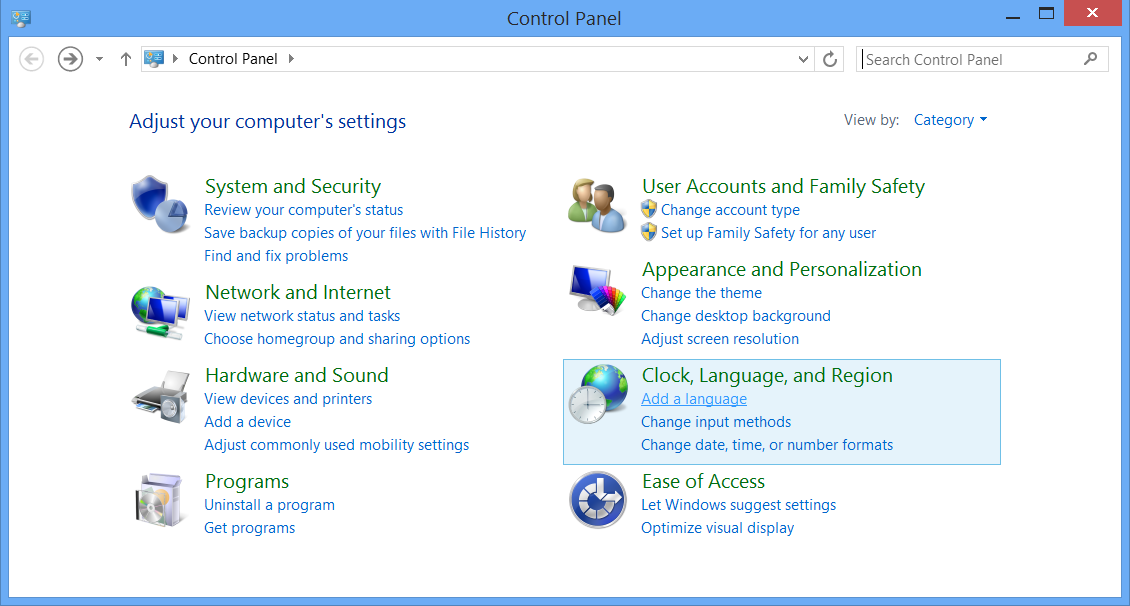Click Find and fix problems
Image resolution: width=1130 pixels, height=606 pixels.
[276, 257]
